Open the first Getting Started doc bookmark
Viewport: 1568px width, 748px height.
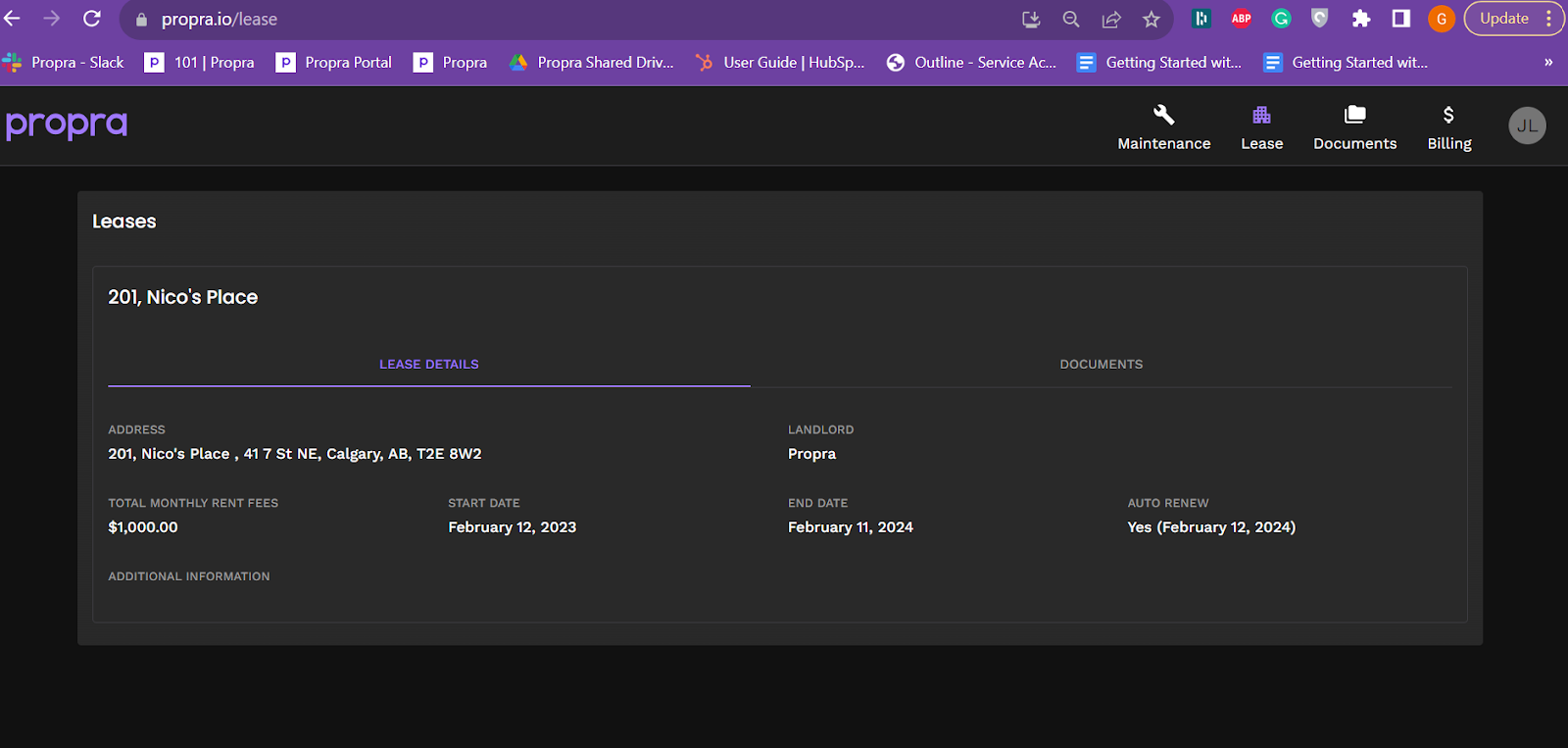click(1159, 62)
